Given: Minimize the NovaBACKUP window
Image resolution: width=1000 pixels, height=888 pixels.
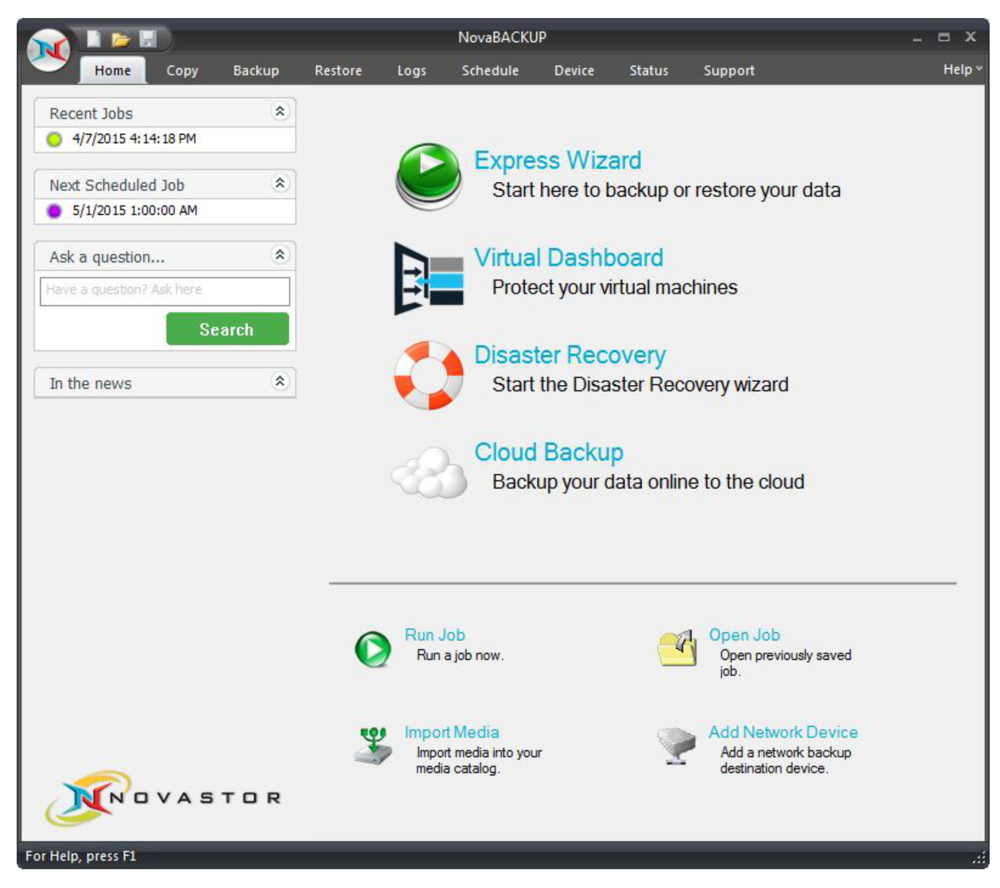Looking at the screenshot, I should click(x=917, y=38).
